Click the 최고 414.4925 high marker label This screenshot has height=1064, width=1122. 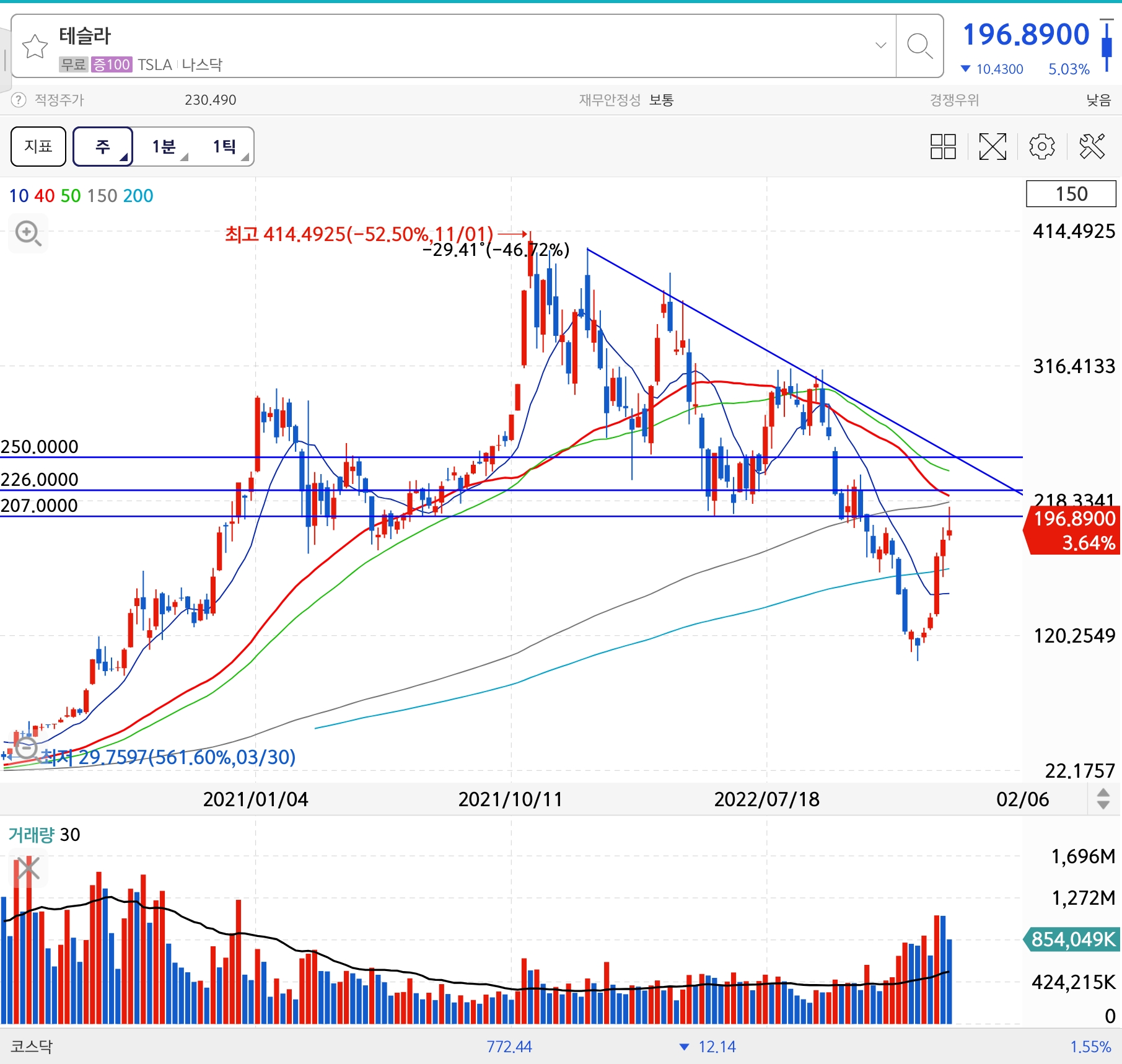[359, 234]
